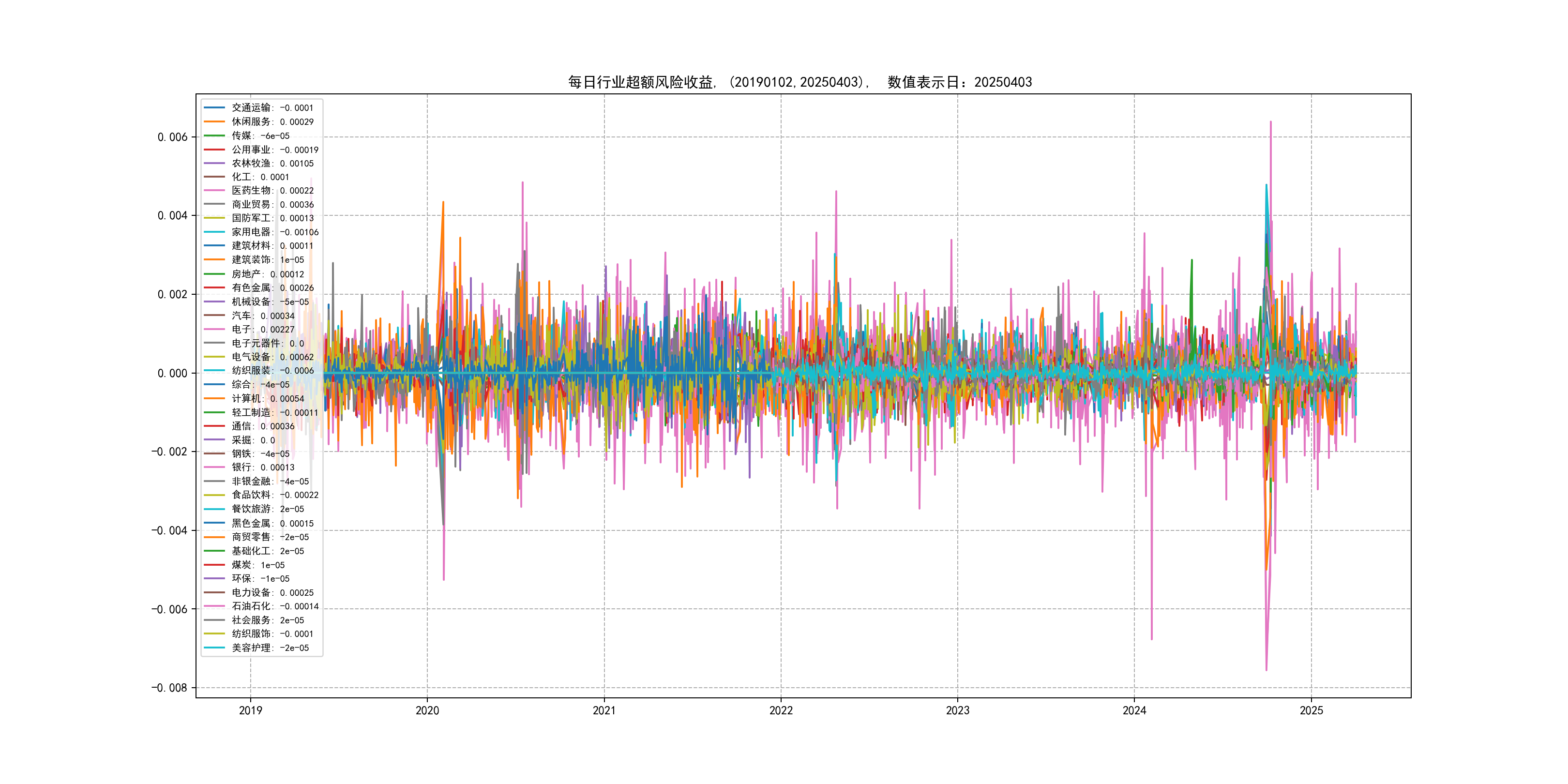Click the 0.000 y-axis tick label
Viewport: 1568px width, 784px height.
172,373
